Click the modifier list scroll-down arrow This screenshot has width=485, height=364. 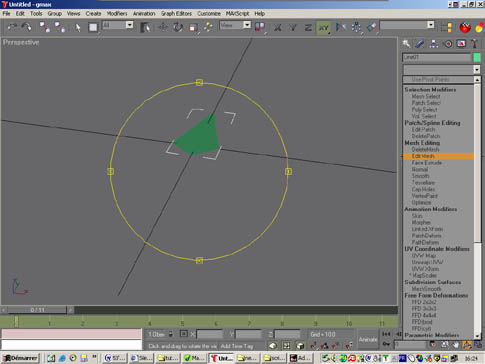(x=477, y=336)
